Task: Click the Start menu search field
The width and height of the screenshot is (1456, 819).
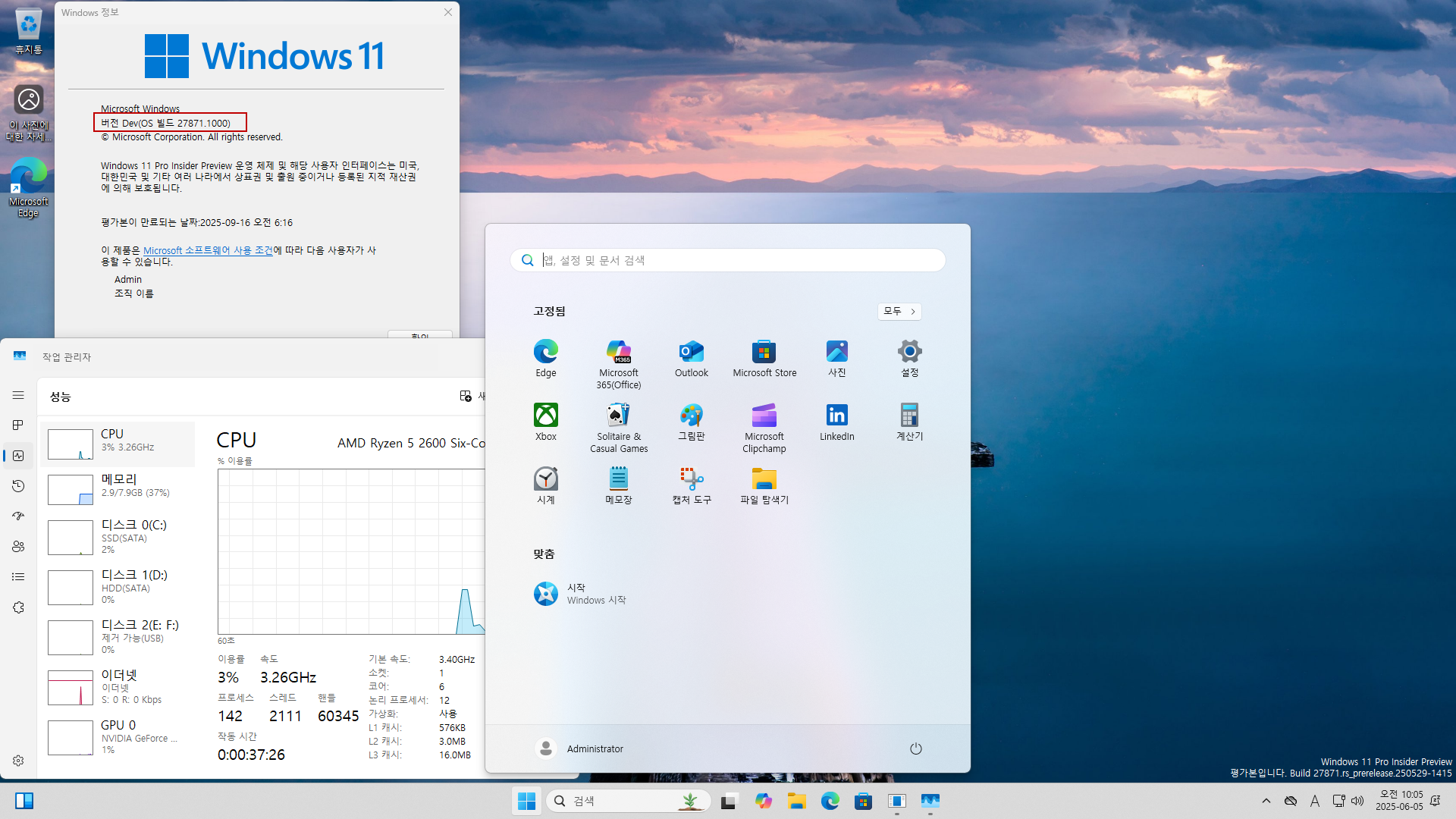Action: tap(727, 260)
